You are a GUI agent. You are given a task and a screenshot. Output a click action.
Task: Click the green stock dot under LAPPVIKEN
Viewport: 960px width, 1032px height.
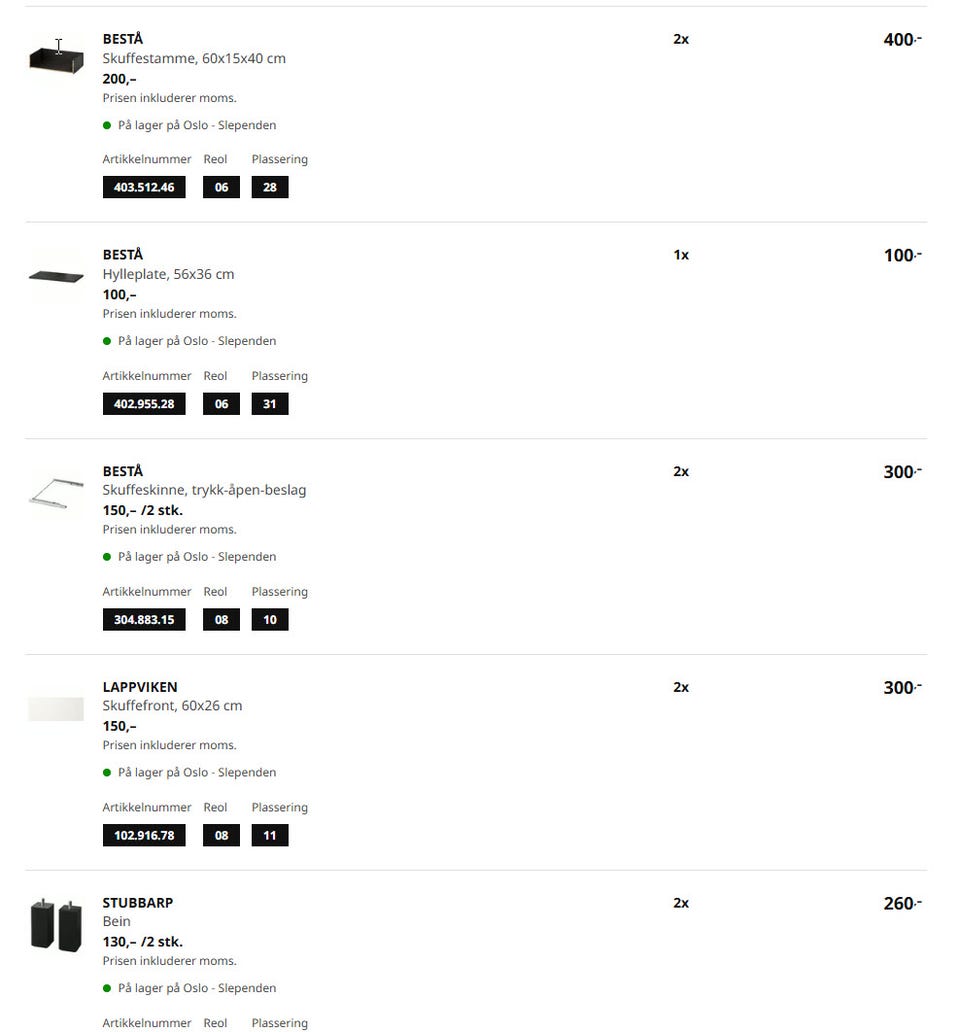click(107, 773)
